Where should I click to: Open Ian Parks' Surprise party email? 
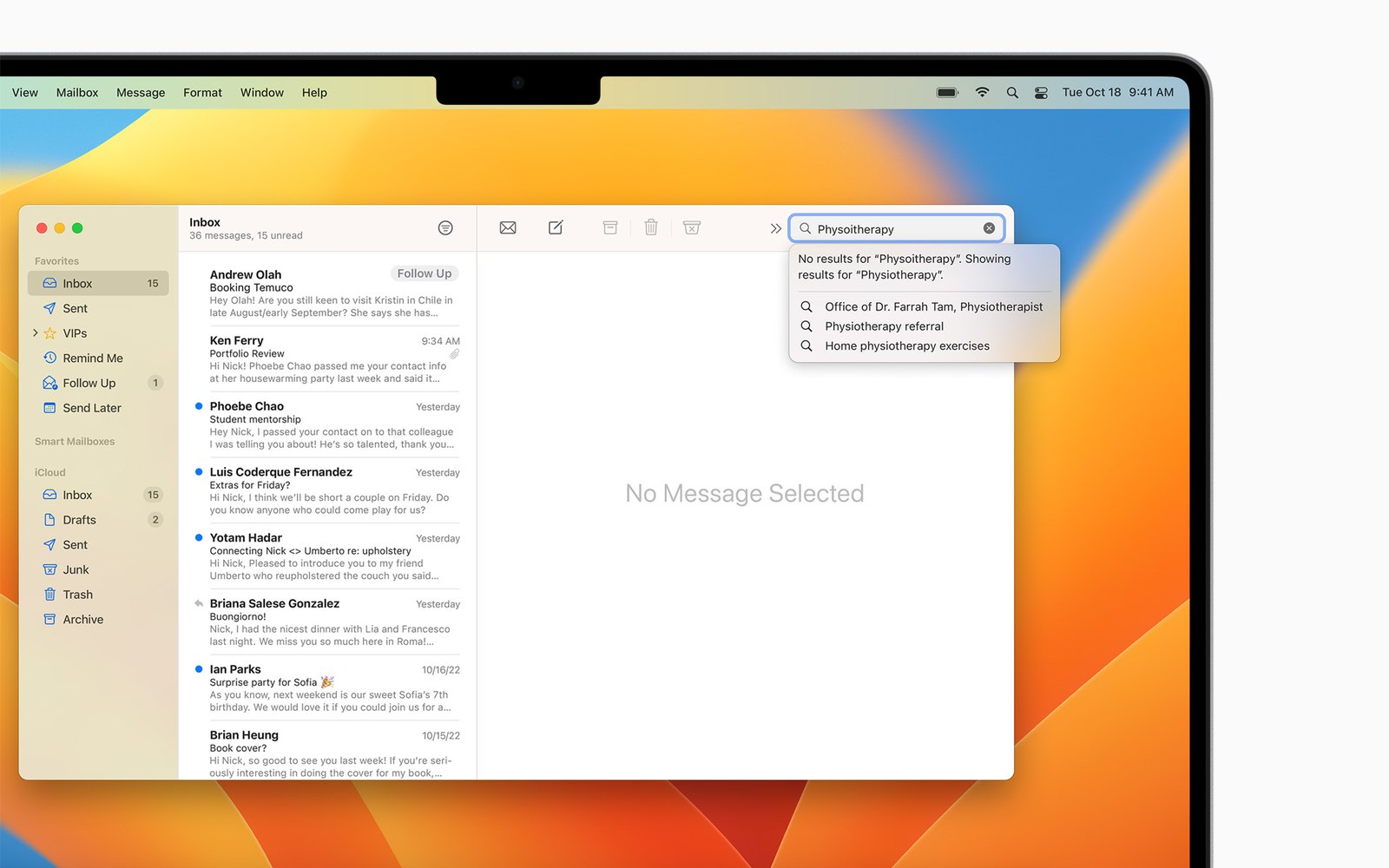(x=327, y=688)
